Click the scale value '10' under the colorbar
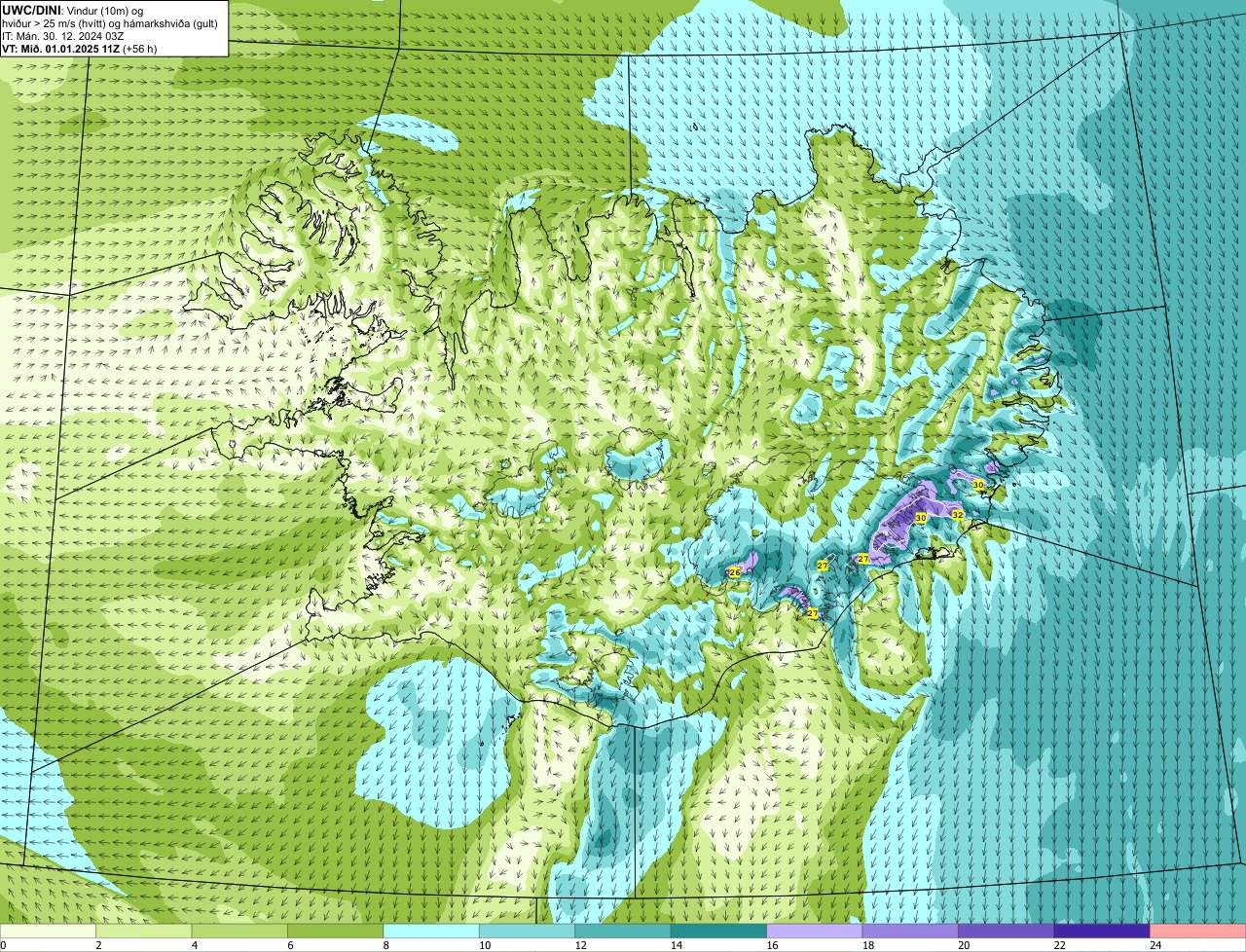 point(485,944)
